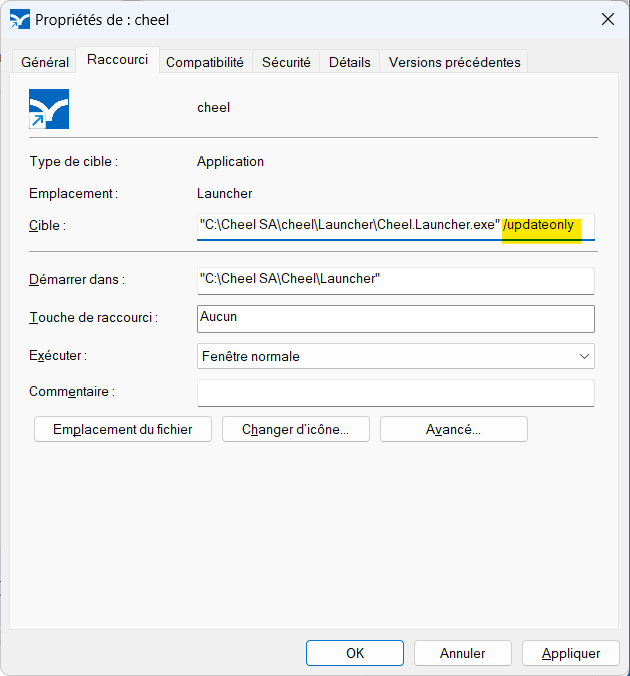630x676 pixels.
Task: Click the Type de cible label
Action: 74,162
